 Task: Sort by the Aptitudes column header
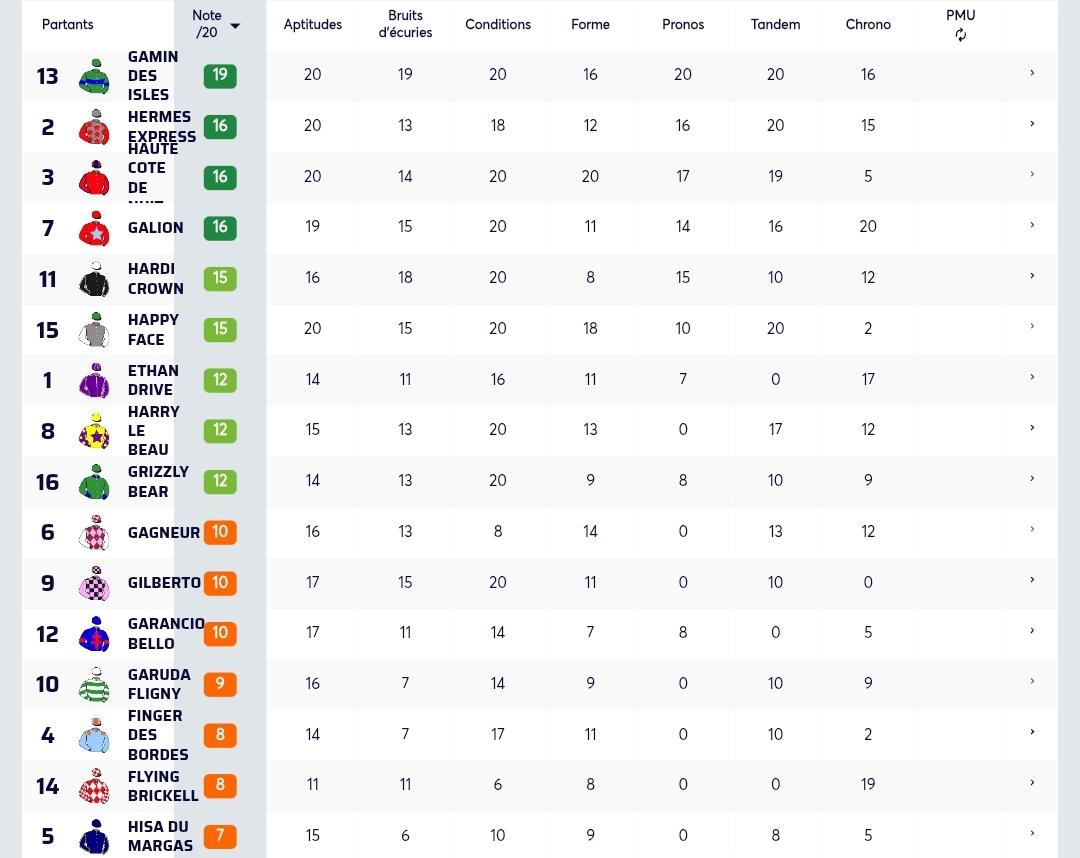[313, 24]
